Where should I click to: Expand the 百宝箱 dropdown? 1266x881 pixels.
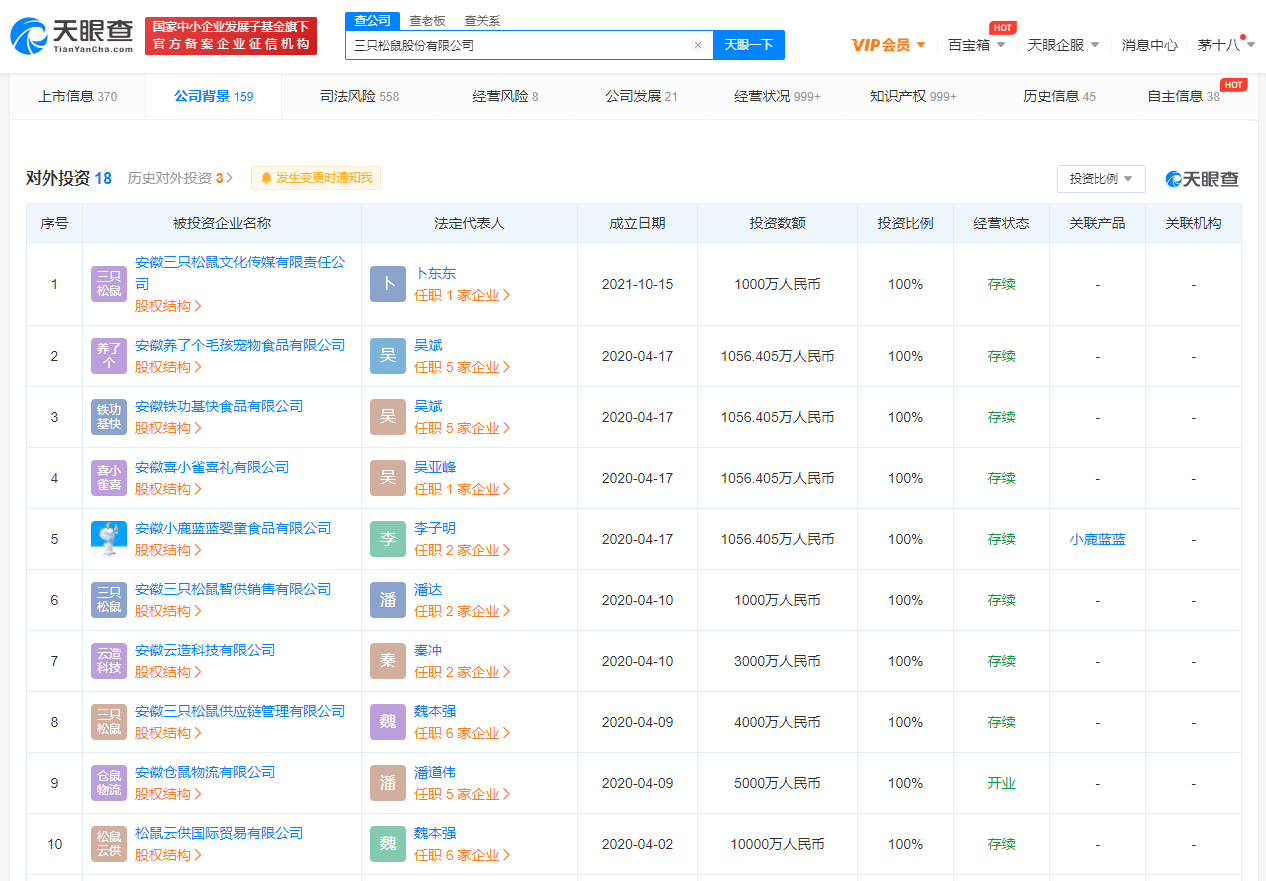(x=977, y=45)
